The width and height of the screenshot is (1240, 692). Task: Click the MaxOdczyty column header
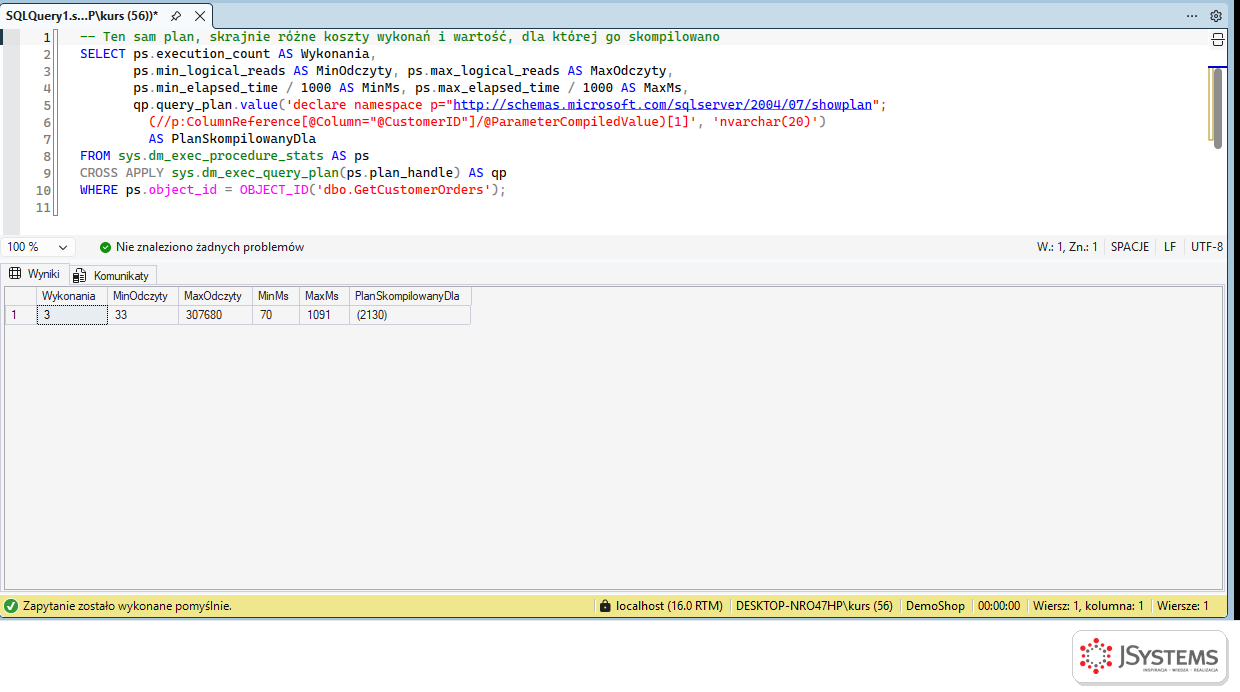pyautogui.click(x=217, y=296)
